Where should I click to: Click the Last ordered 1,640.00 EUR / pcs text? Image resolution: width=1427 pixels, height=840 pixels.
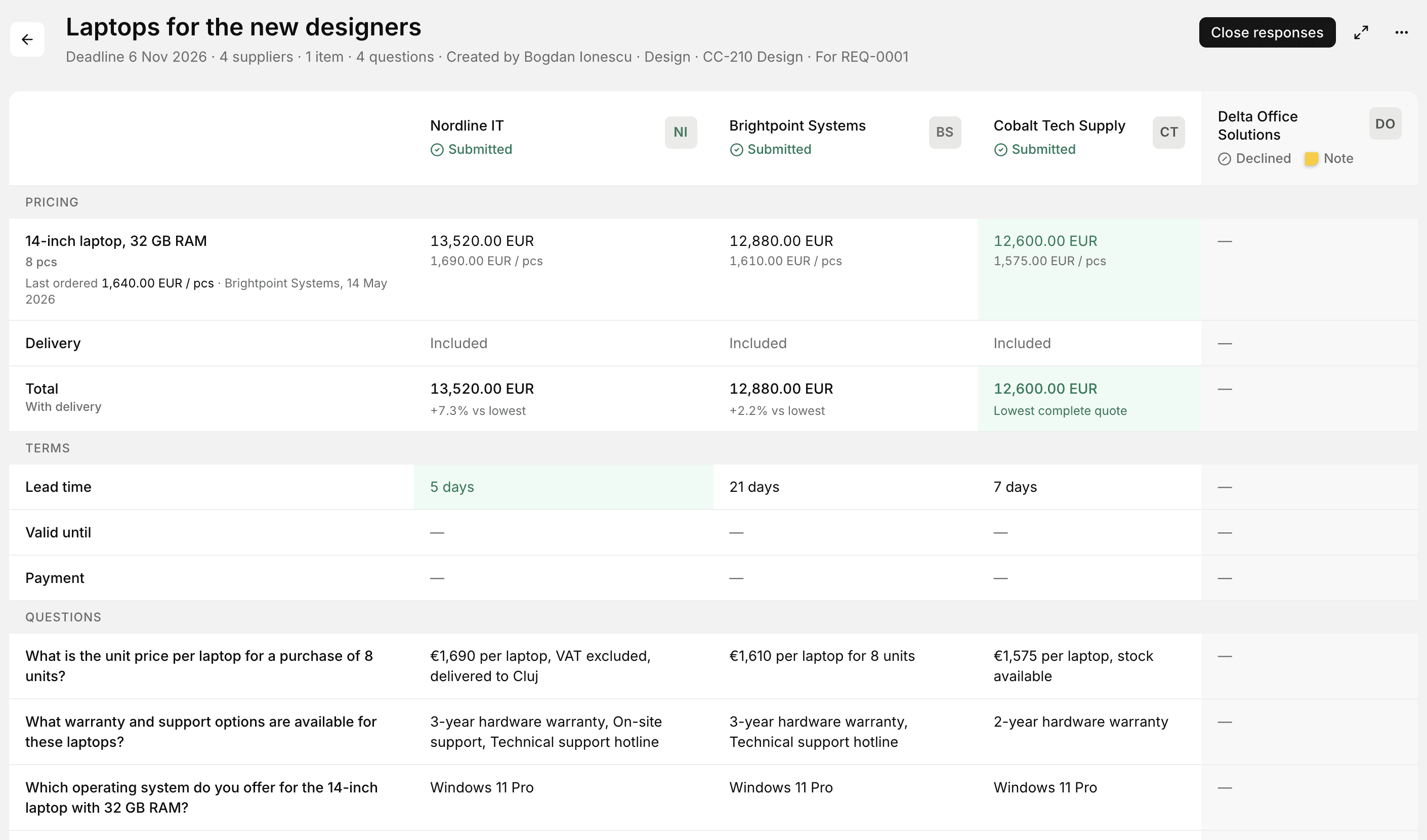(x=119, y=283)
